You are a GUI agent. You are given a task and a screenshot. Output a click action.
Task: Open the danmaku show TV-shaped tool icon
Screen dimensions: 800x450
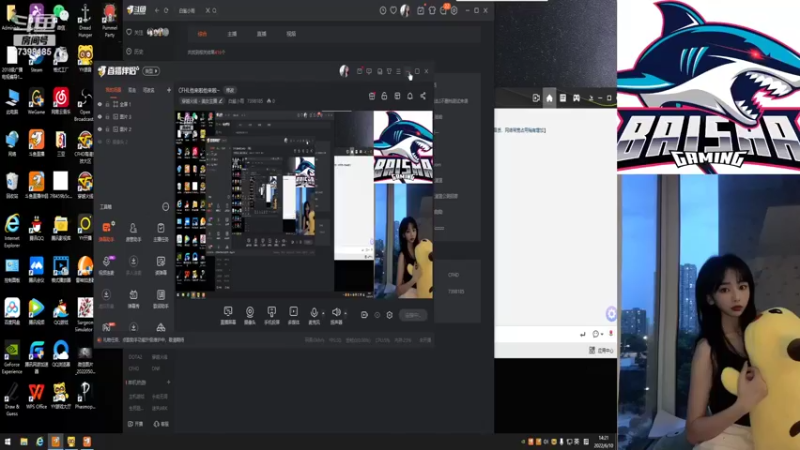[x=133, y=298]
